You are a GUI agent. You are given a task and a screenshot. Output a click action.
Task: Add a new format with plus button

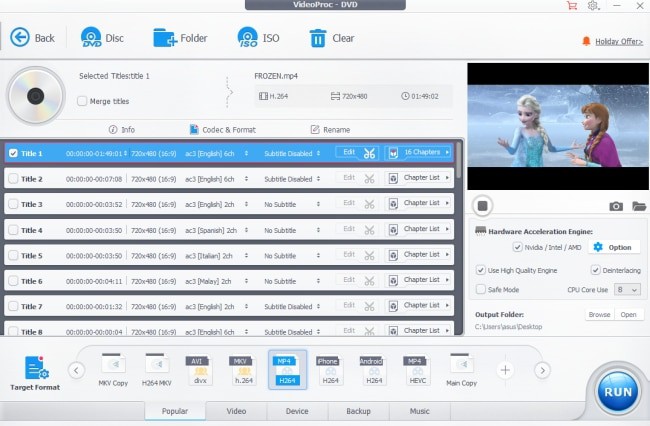(505, 370)
